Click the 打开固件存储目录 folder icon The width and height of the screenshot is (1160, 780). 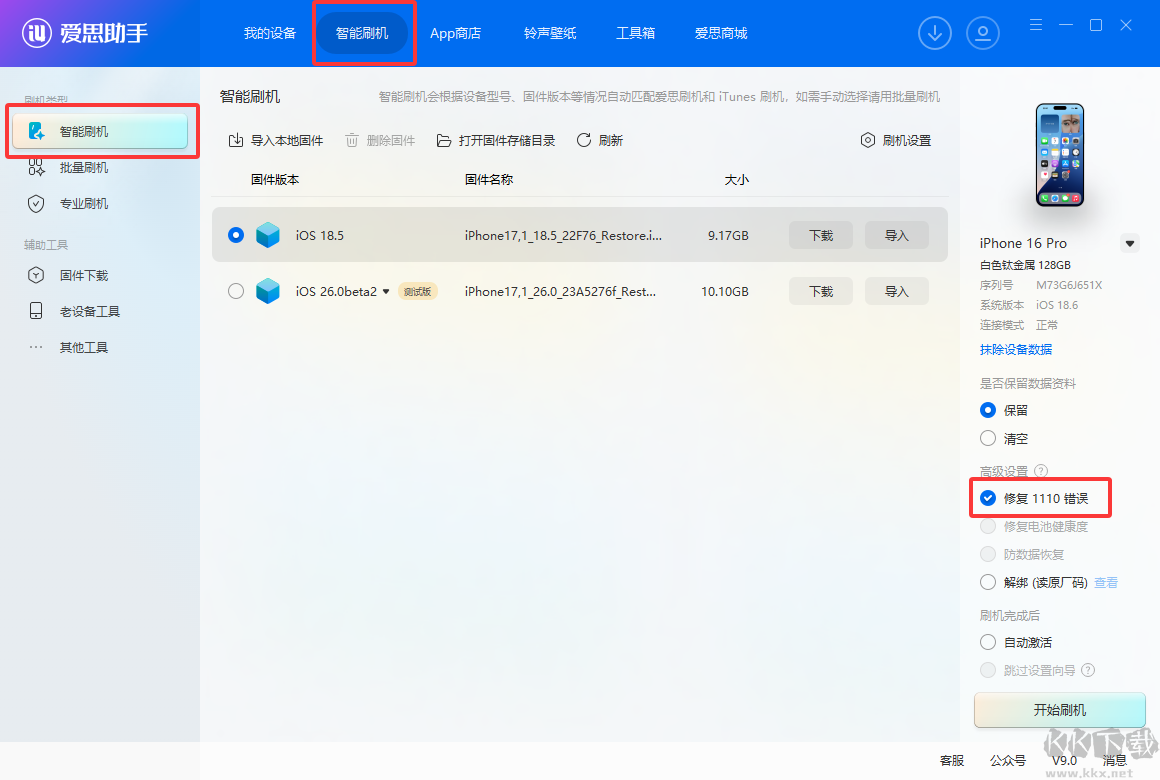[x=444, y=140]
